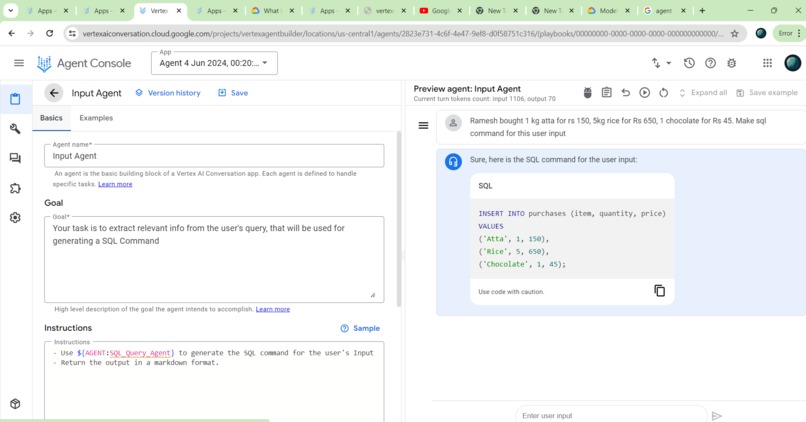Screen dimensions: 806x422
Task: Follow the Learn more link under Agent name
Action: click(x=115, y=184)
